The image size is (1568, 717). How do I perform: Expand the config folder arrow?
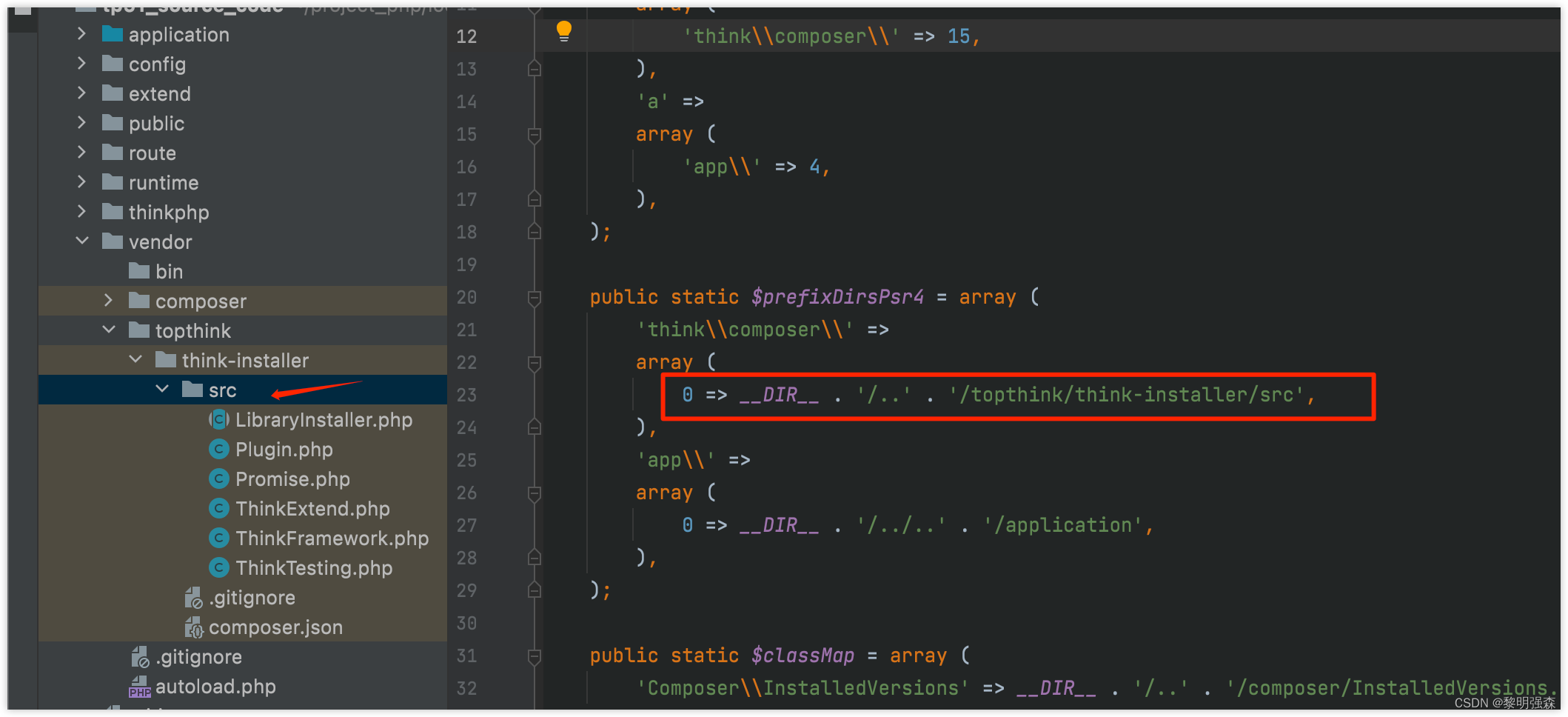[81, 64]
